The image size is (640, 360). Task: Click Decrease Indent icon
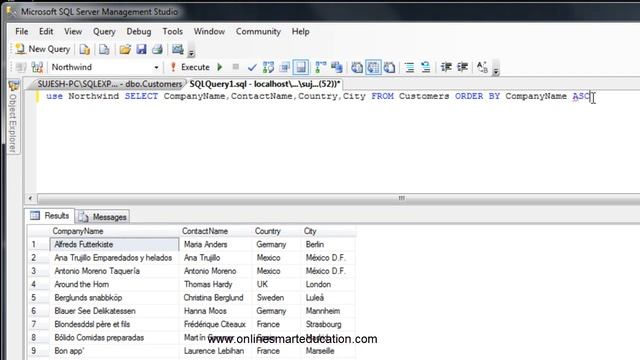446,67
